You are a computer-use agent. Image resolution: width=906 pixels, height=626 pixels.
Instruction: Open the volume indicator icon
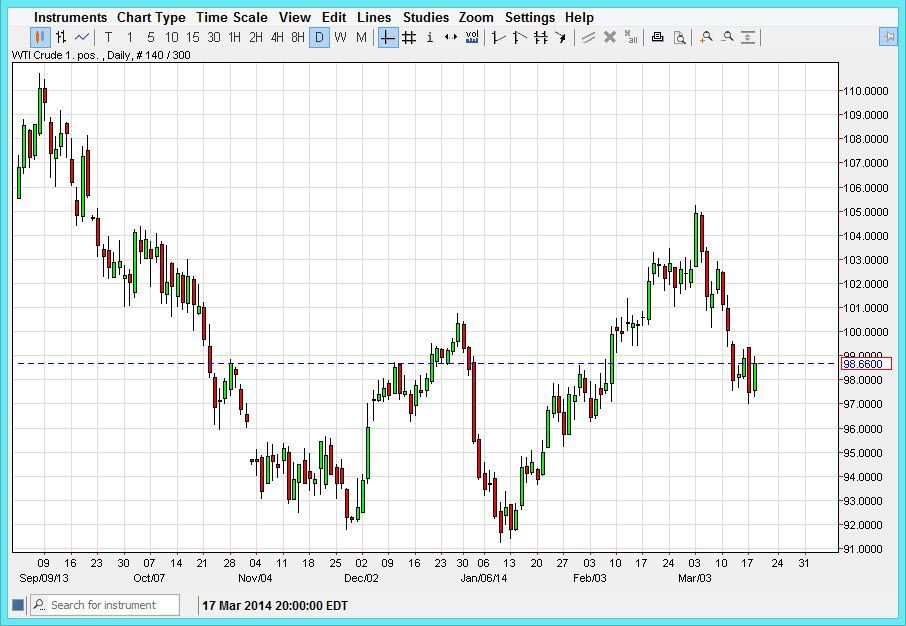[470, 37]
